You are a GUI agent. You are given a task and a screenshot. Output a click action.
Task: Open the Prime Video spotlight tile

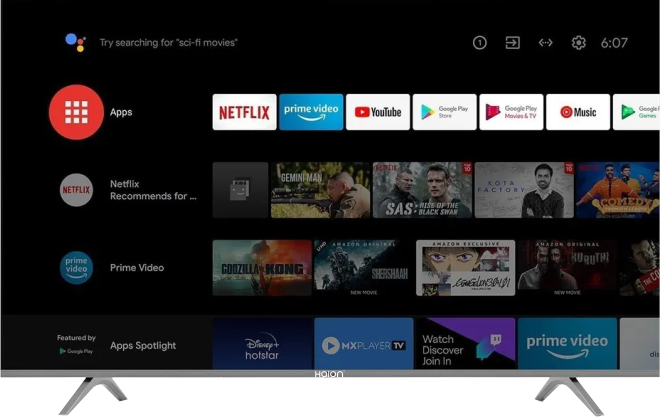(567, 343)
